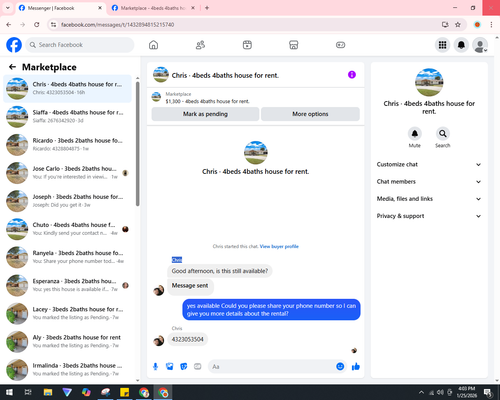The image size is (500, 400).
Task: Open Sticky Notes from the taskbar
Action: tap(125, 392)
